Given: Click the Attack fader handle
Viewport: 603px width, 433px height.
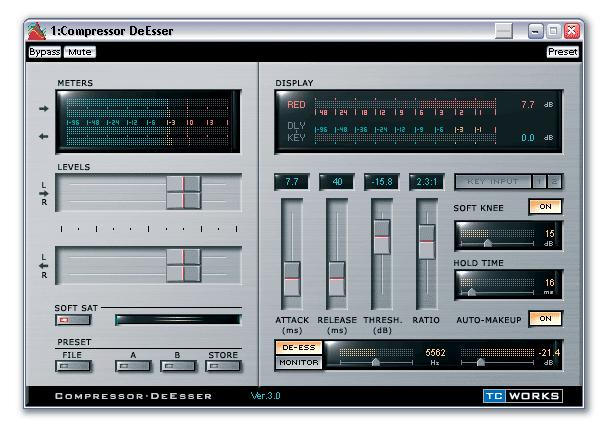Looking at the screenshot, I should tap(292, 279).
